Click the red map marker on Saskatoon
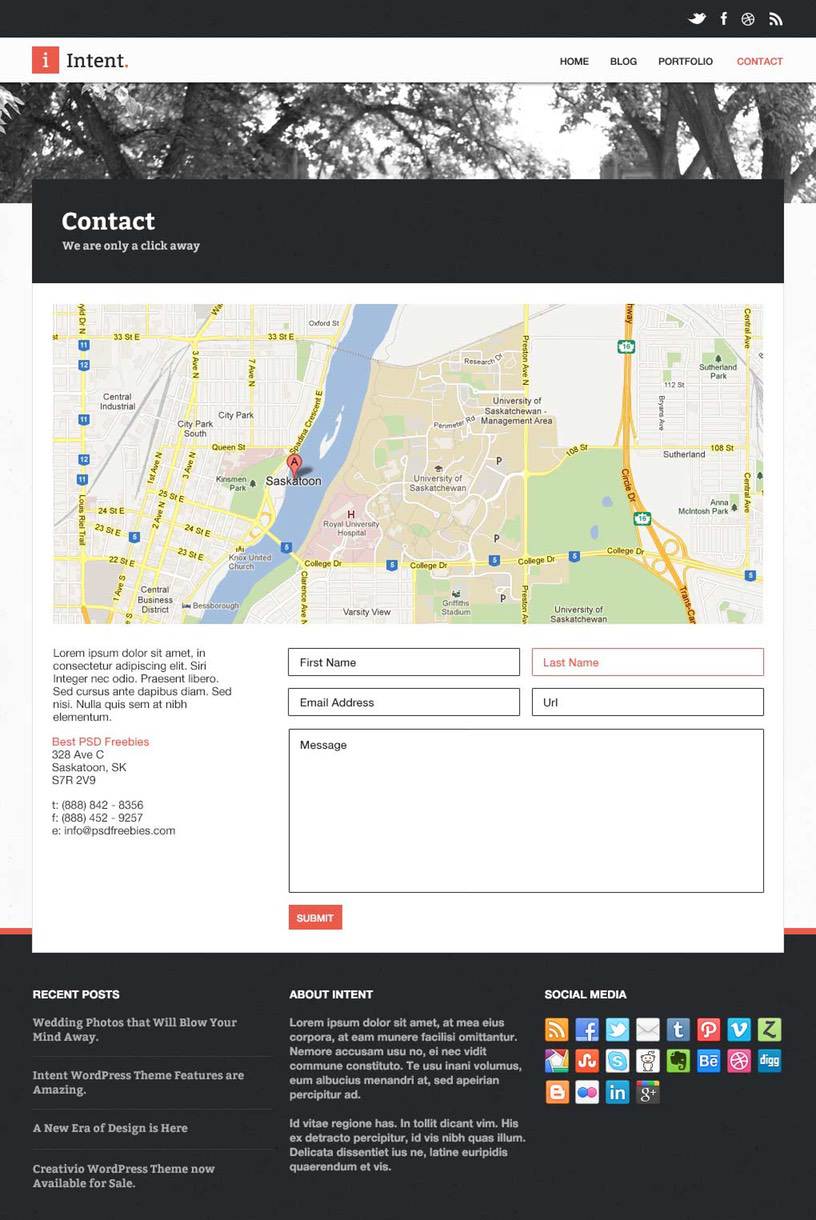 point(294,465)
